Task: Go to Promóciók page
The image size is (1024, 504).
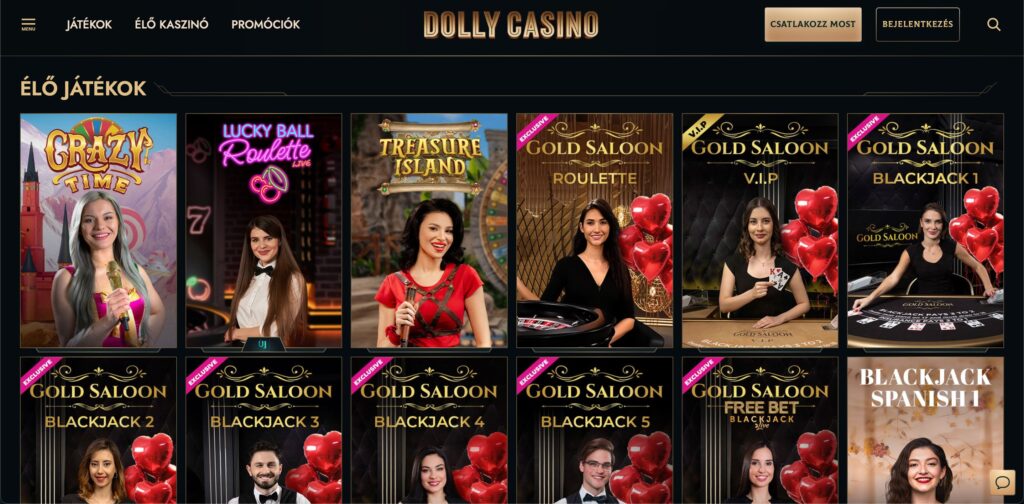Action: (x=266, y=25)
